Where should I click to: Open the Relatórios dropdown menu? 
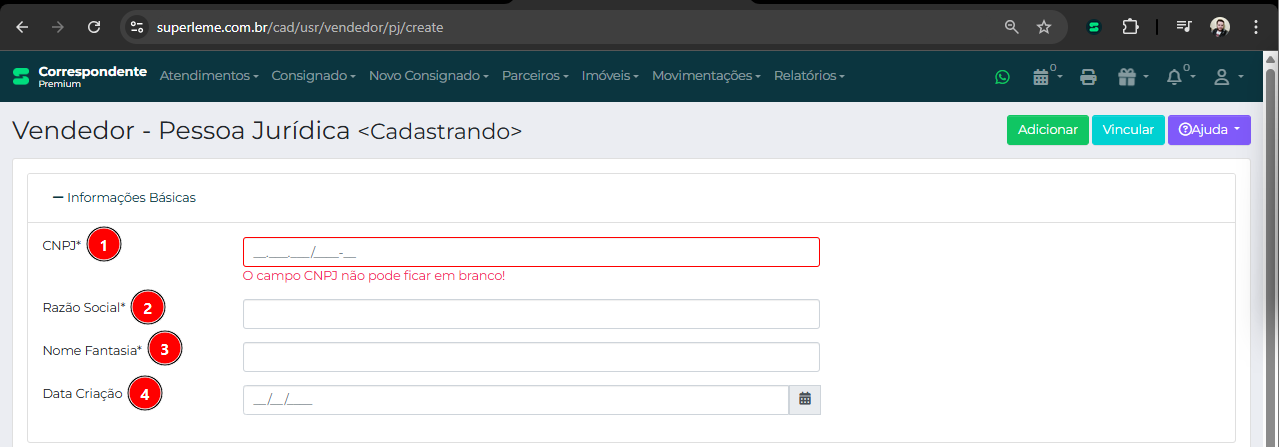[x=809, y=76]
